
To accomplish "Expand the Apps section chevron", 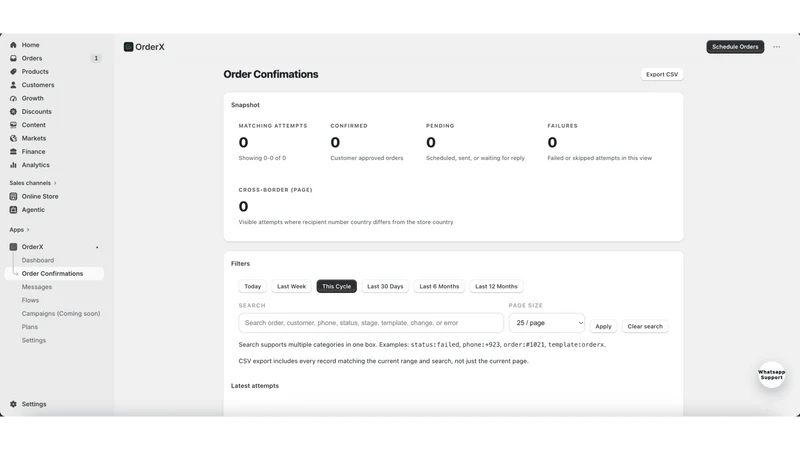I will pos(28,230).
